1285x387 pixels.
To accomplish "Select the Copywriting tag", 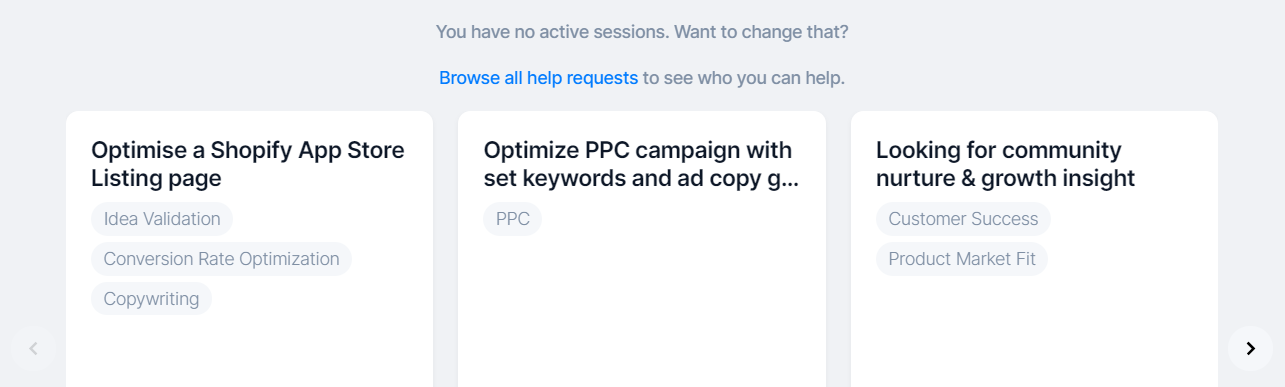I will 151,299.
